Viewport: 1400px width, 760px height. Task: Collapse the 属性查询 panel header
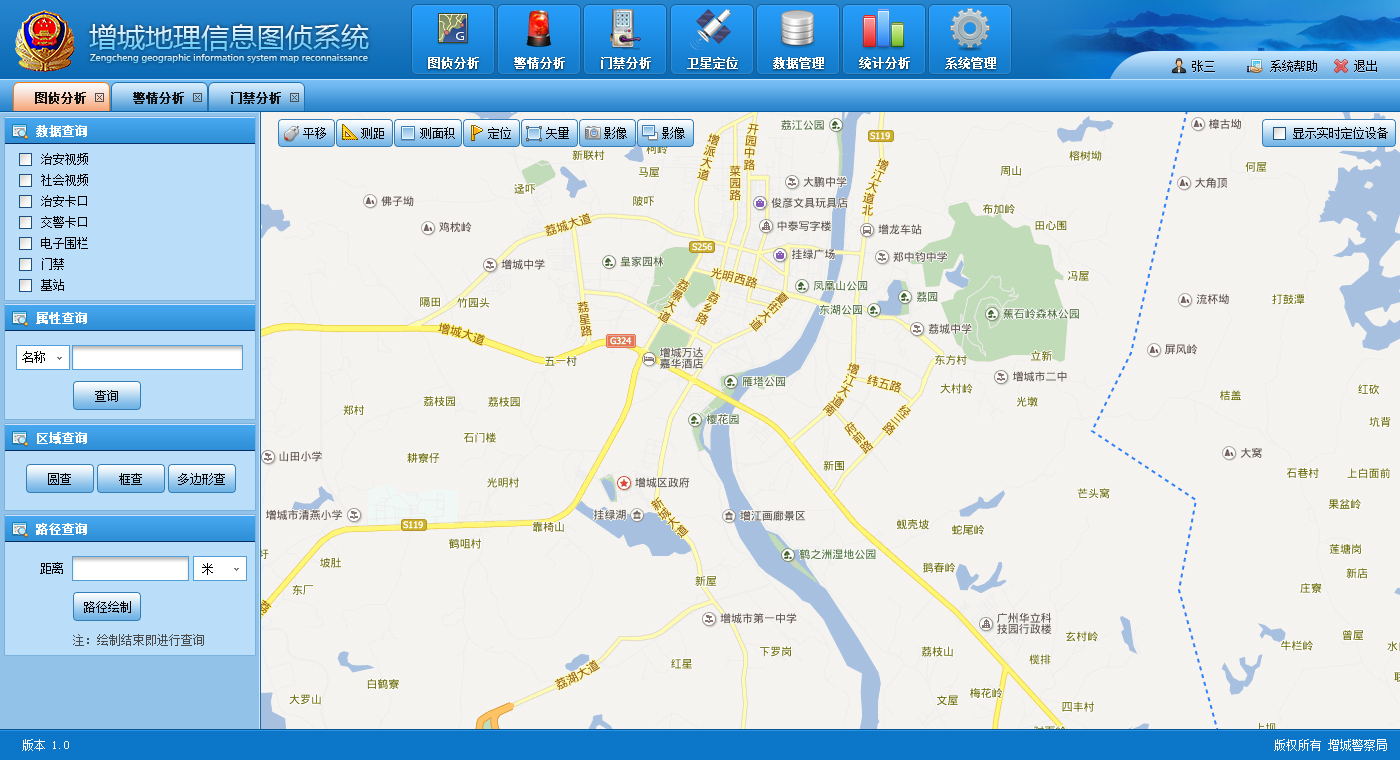pos(130,318)
